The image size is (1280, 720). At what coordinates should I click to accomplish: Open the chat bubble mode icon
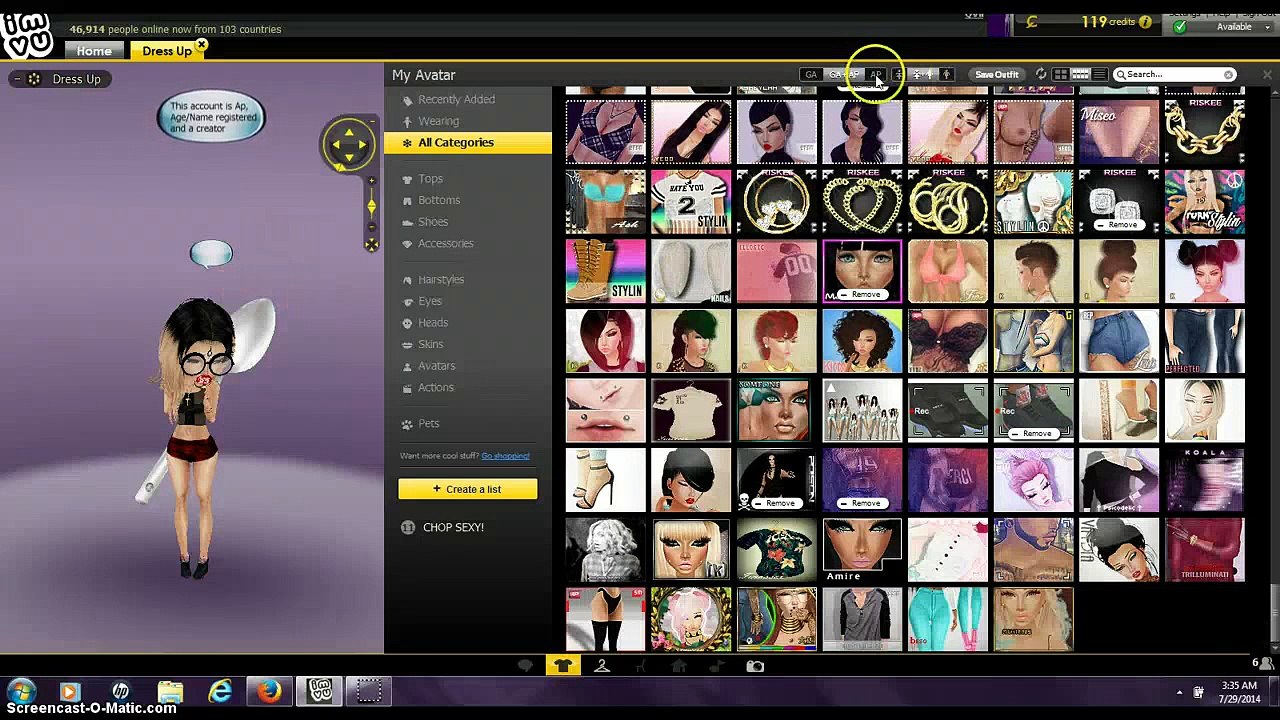pyautogui.click(x=525, y=666)
